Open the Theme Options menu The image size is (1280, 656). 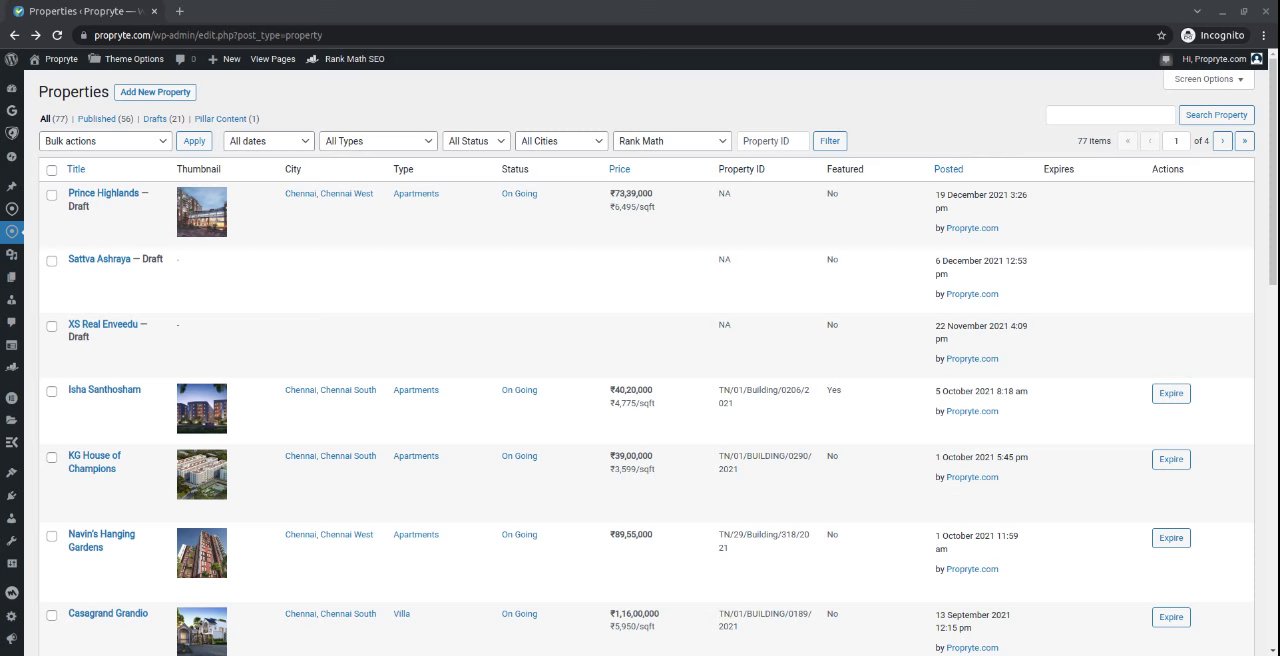pyautogui.click(x=127, y=59)
